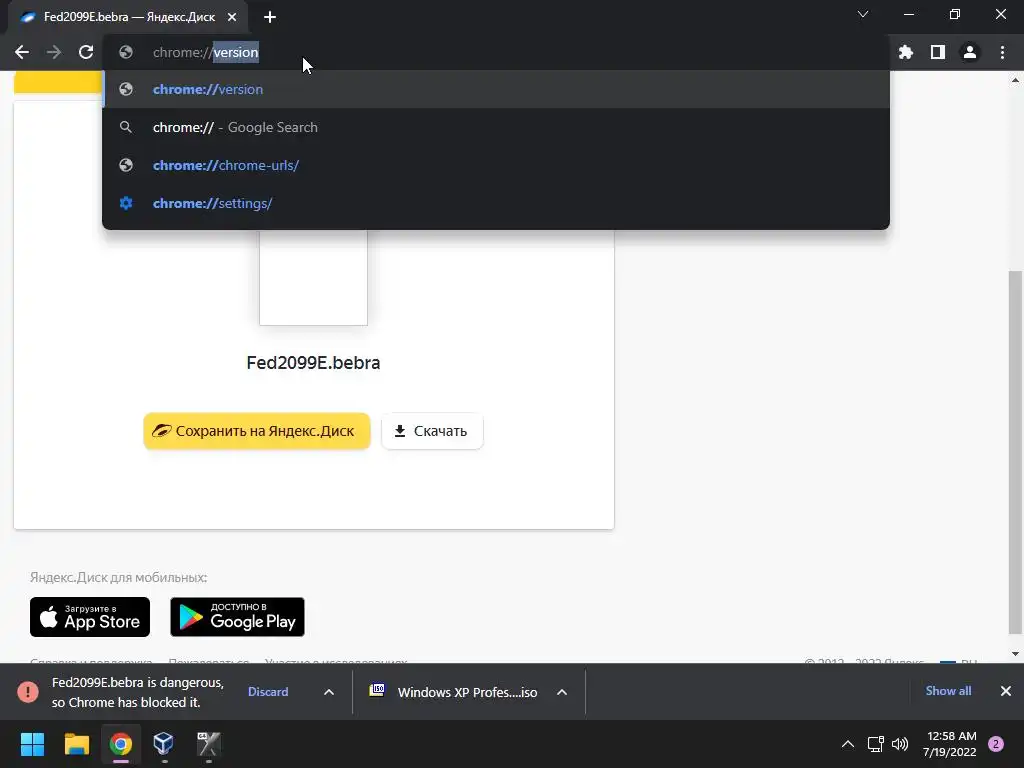Click the file preview thumbnail
The height and width of the screenshot is (768, 1024).
pos(313,277)
